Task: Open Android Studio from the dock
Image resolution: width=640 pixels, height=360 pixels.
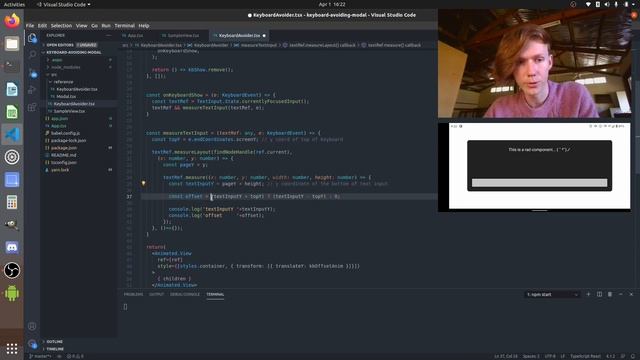Action: pos(12,293)
